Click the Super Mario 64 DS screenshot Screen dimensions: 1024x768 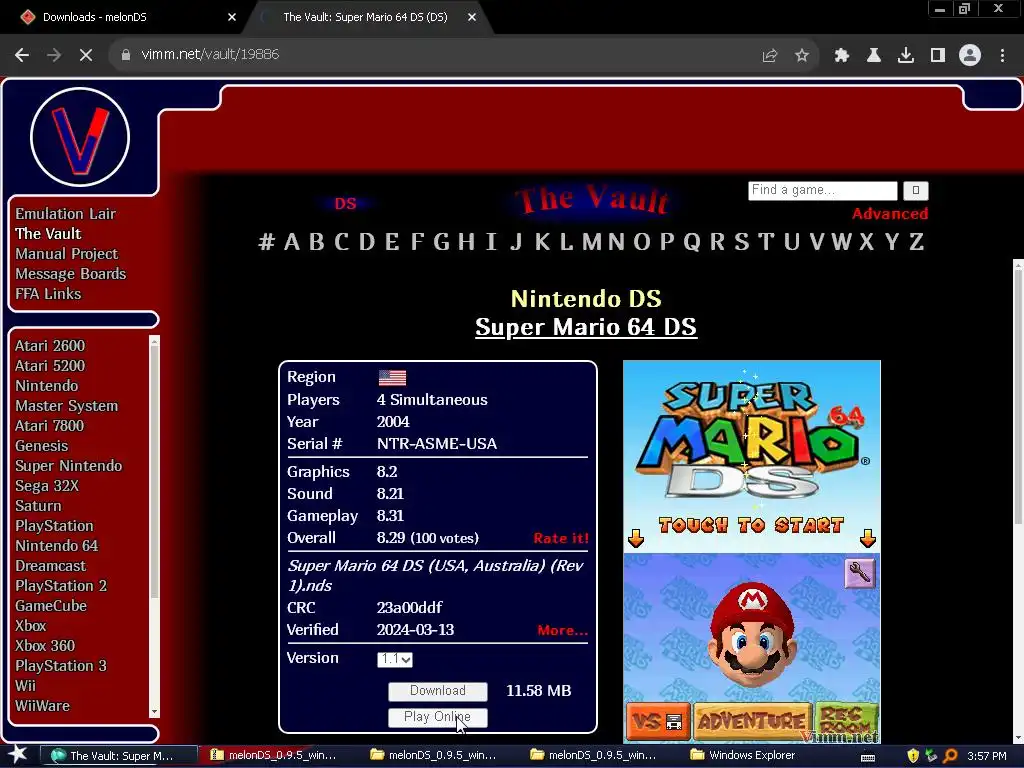[x=751, y=552]
